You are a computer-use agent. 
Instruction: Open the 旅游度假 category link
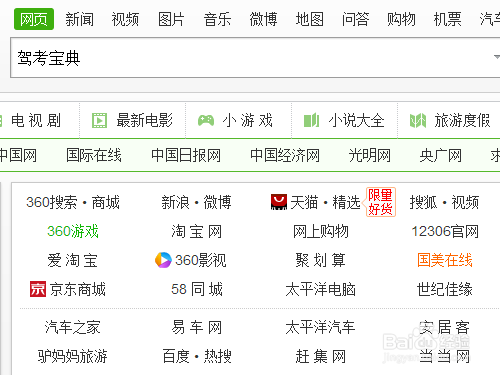462,120
